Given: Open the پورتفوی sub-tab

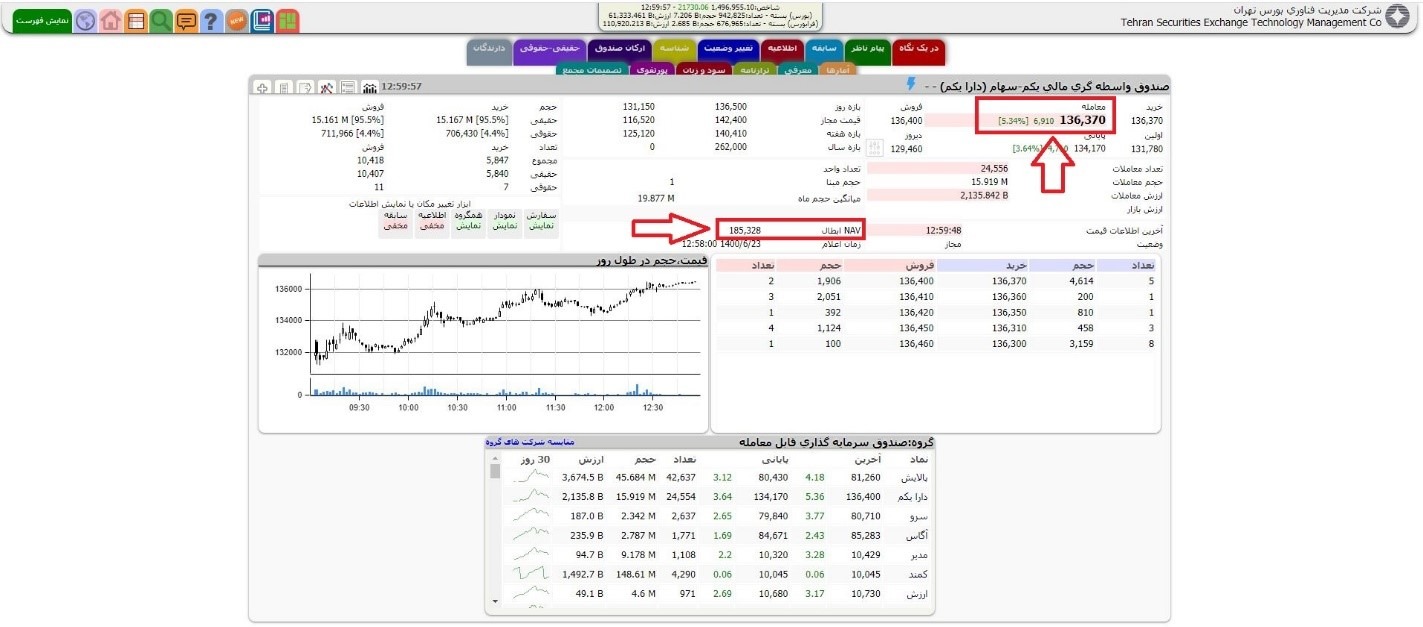Looking at the screenshot, I should (651, 70).
